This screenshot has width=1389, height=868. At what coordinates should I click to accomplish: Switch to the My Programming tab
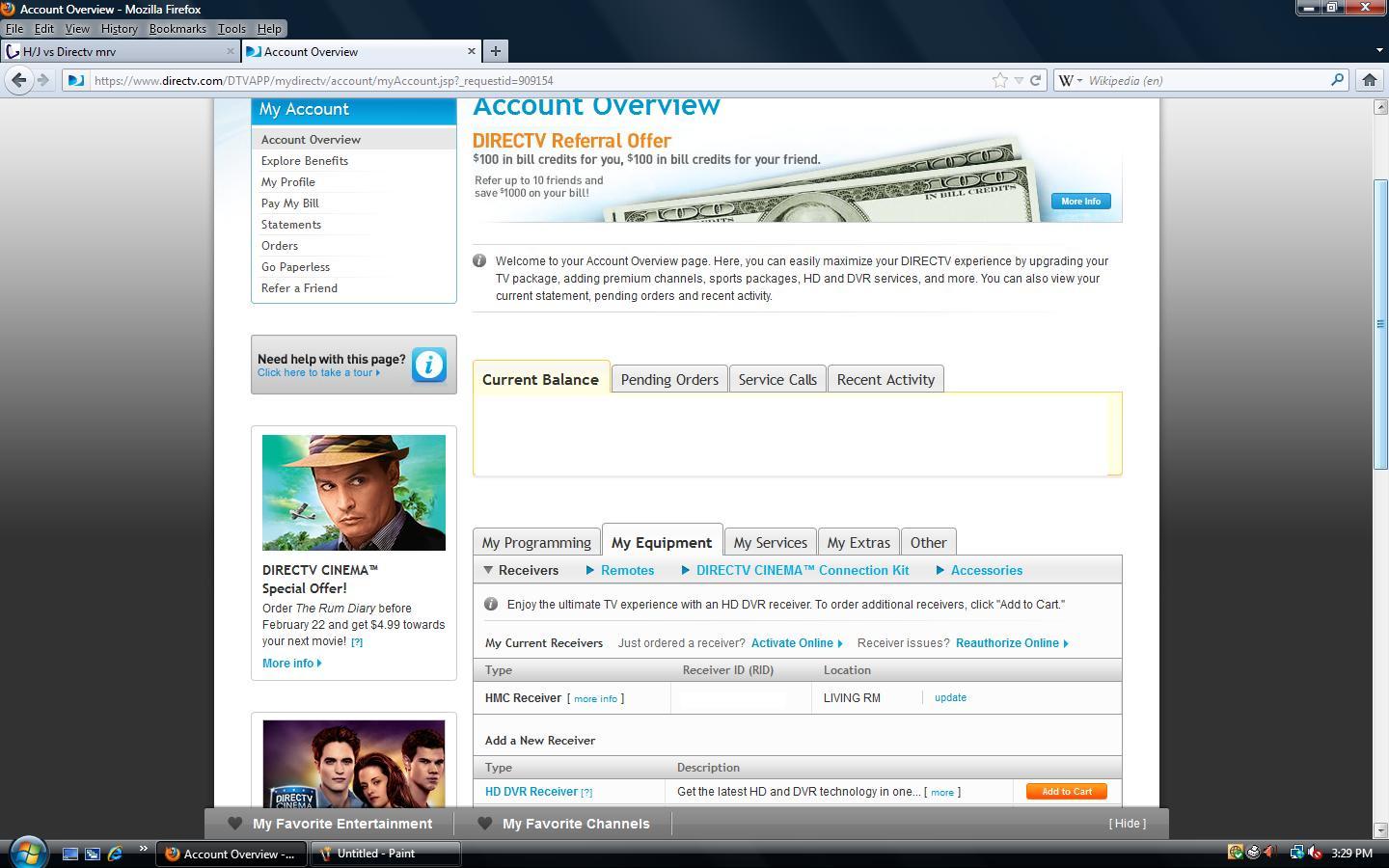pos(536,542)
